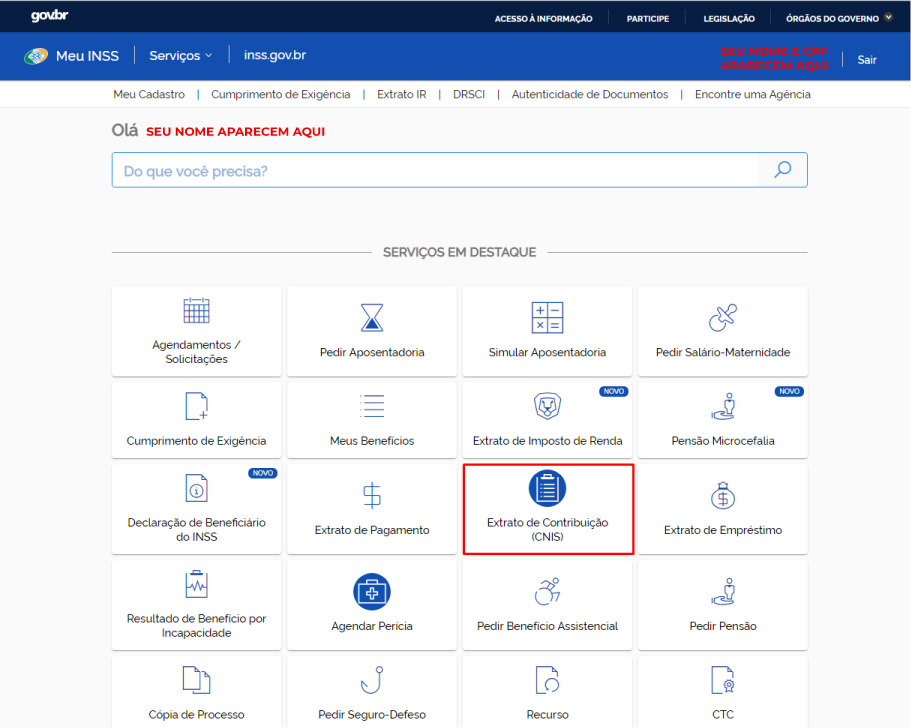Screen dimensions: 911x728
Task: Click the Pedir Salário-Maternidade label
Action: [x=723, y=352]
